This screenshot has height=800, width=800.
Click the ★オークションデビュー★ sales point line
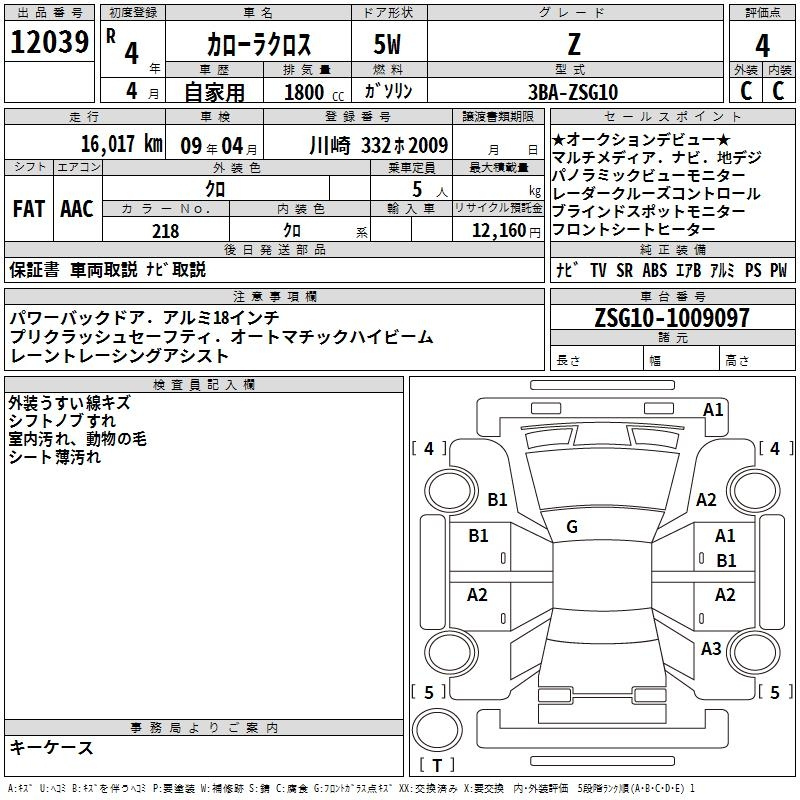pos(641,140)
